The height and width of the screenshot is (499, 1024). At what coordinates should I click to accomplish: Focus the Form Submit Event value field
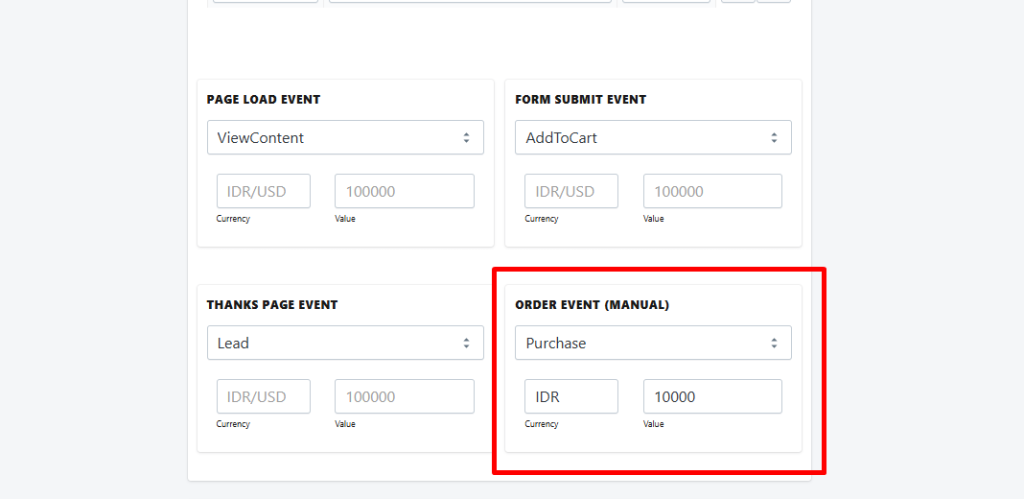pyautogui.click(x=712, y=191)
